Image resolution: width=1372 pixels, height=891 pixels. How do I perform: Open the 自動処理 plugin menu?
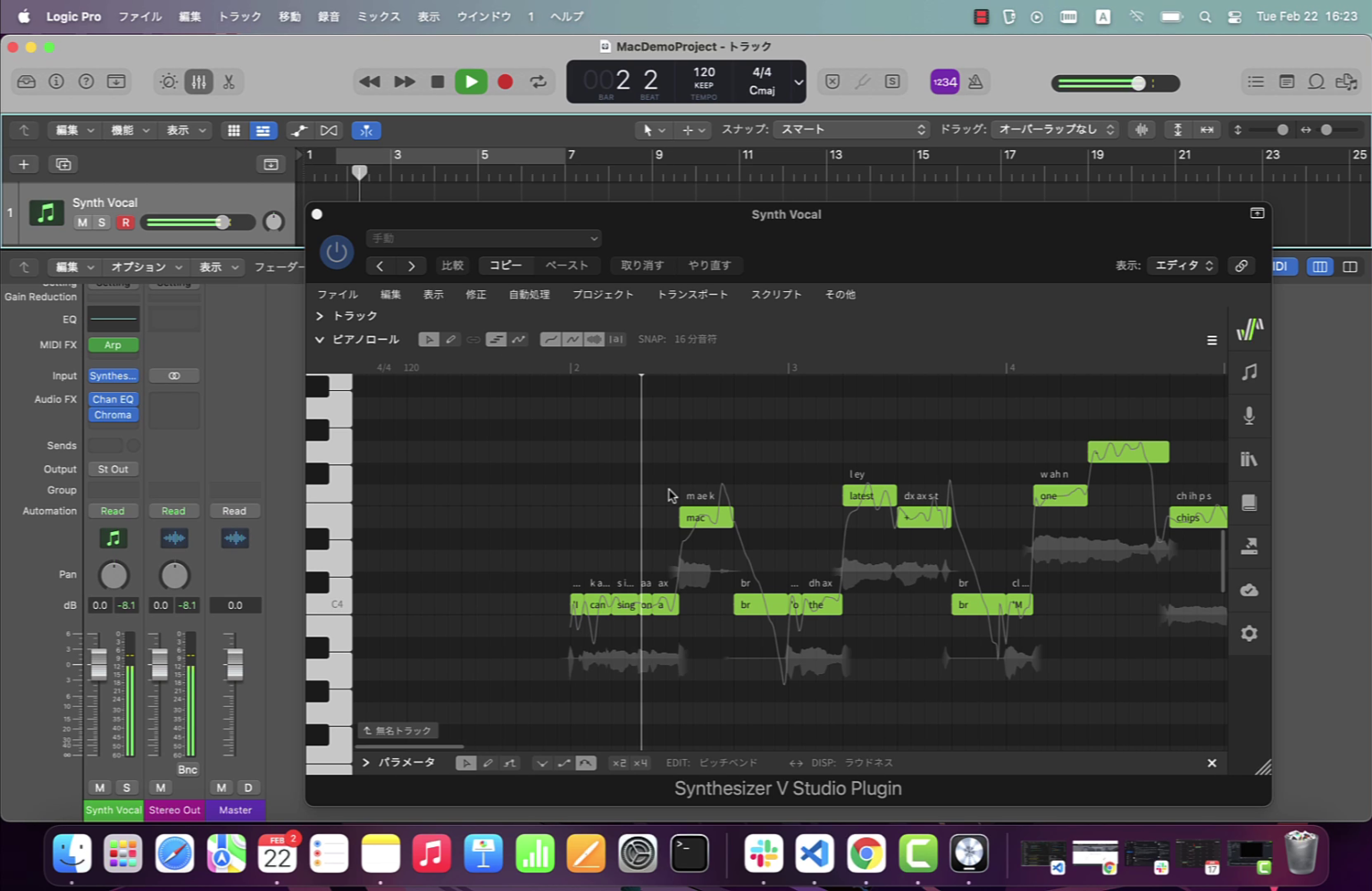point(529,295)
